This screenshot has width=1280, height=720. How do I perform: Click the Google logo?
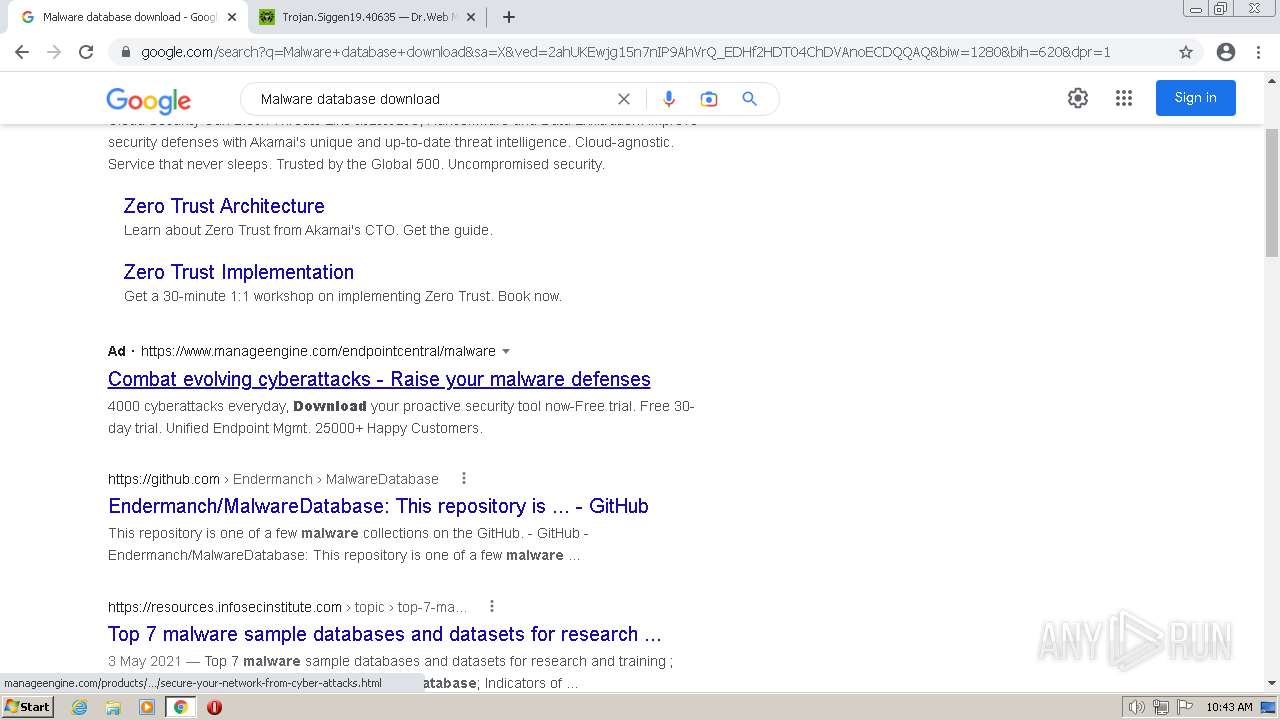pos(148,100)
